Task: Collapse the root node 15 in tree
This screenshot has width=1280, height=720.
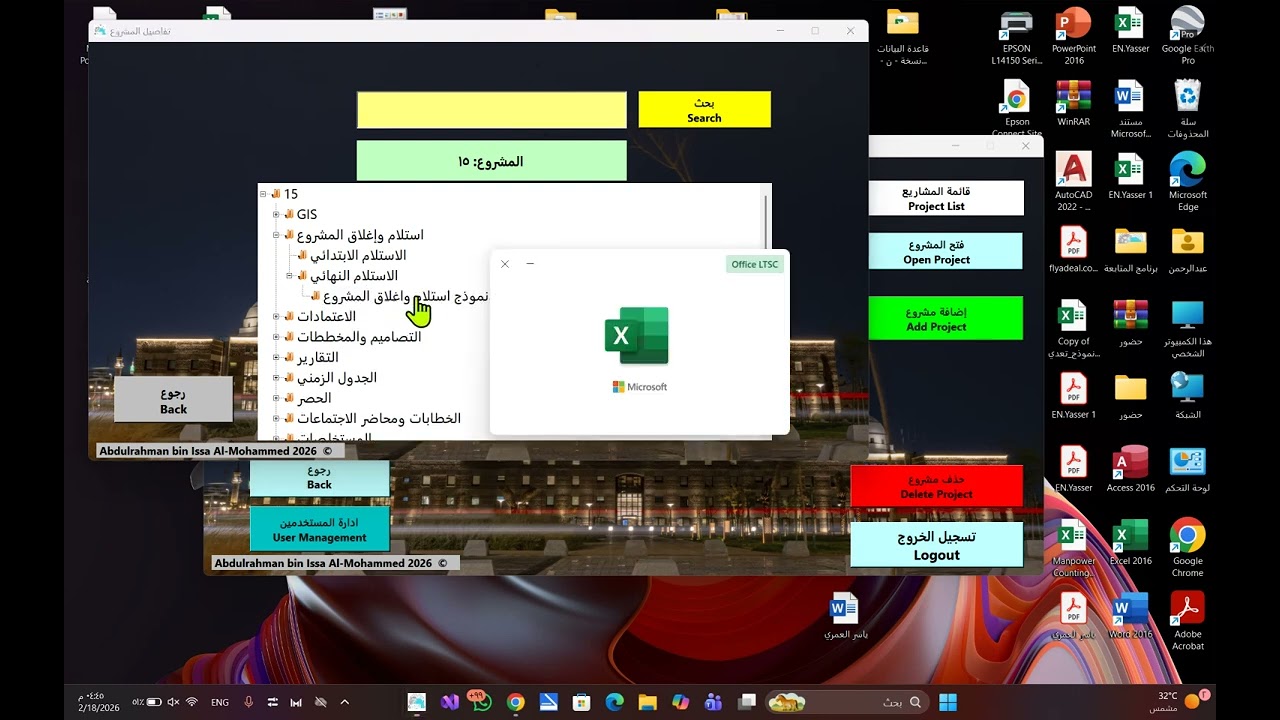Action: click(263, 194)
